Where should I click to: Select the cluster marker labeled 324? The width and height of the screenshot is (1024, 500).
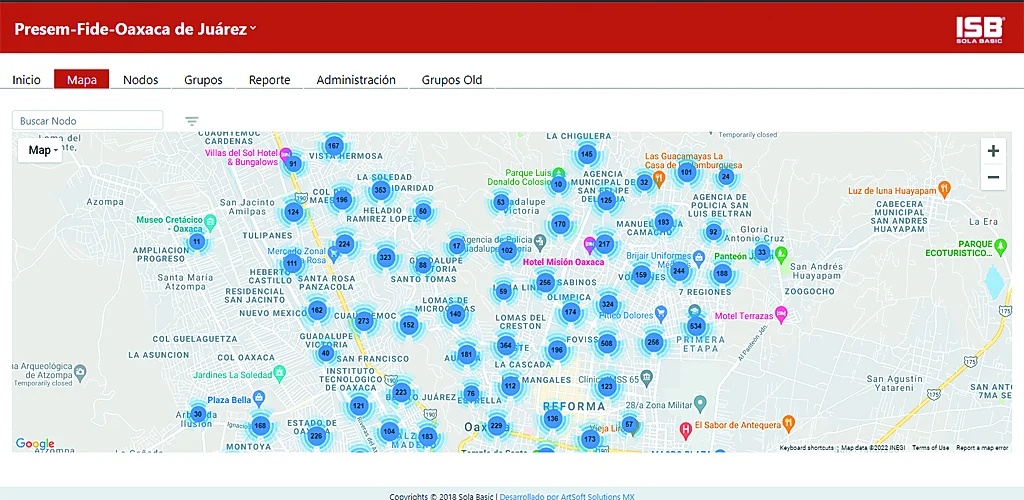click(x=607, y=304)
